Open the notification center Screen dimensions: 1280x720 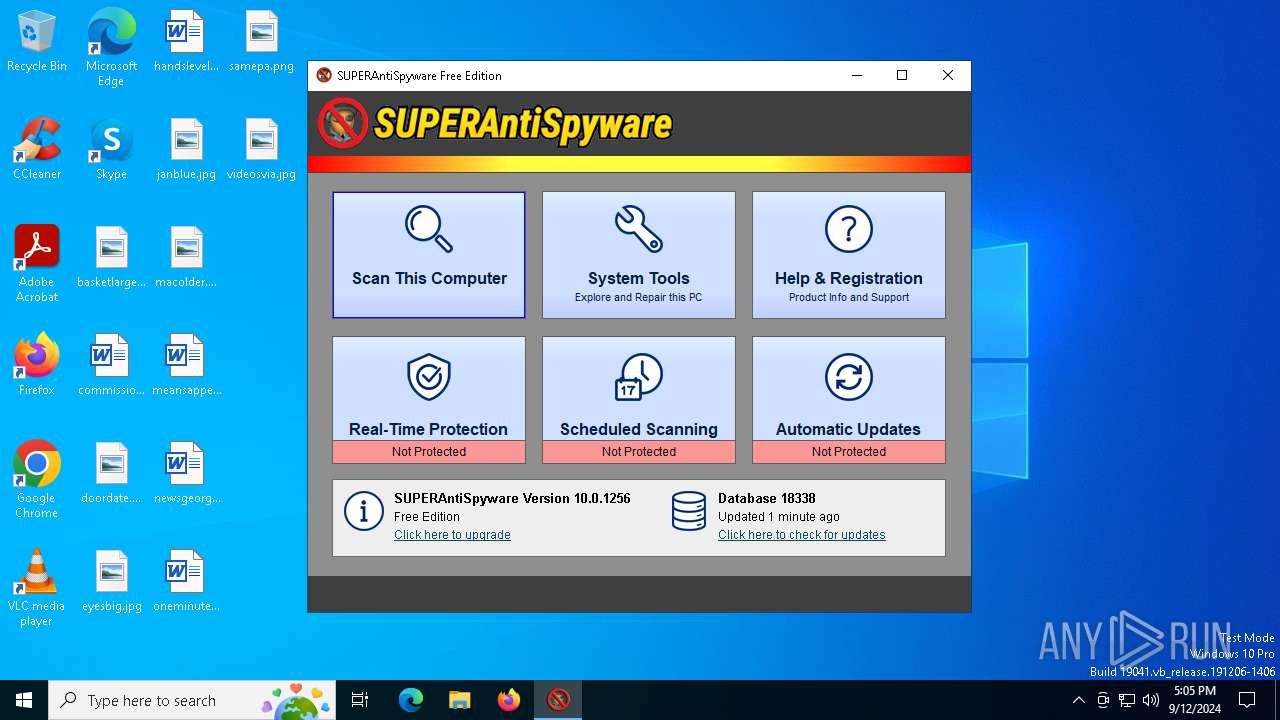pyautogui.click(x=1247, y=700)
